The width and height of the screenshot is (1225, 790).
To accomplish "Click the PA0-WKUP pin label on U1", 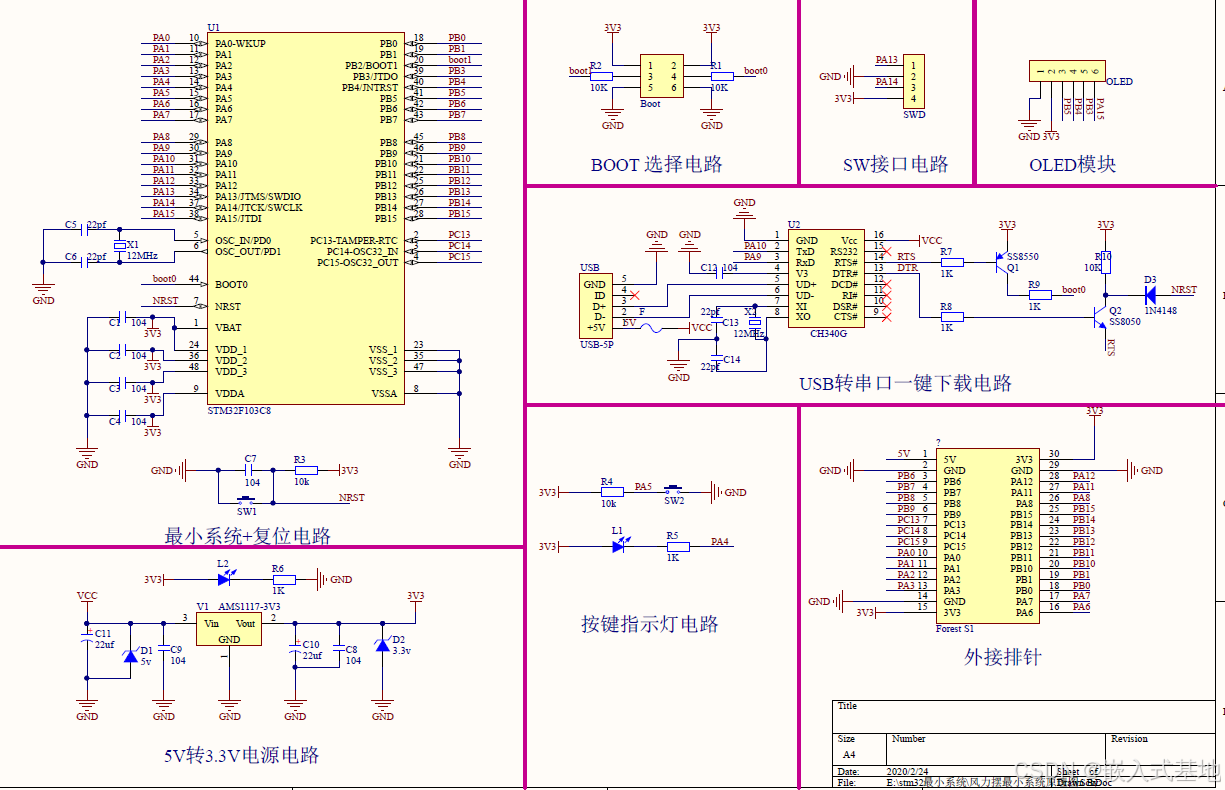I will [x=241, y=44].
